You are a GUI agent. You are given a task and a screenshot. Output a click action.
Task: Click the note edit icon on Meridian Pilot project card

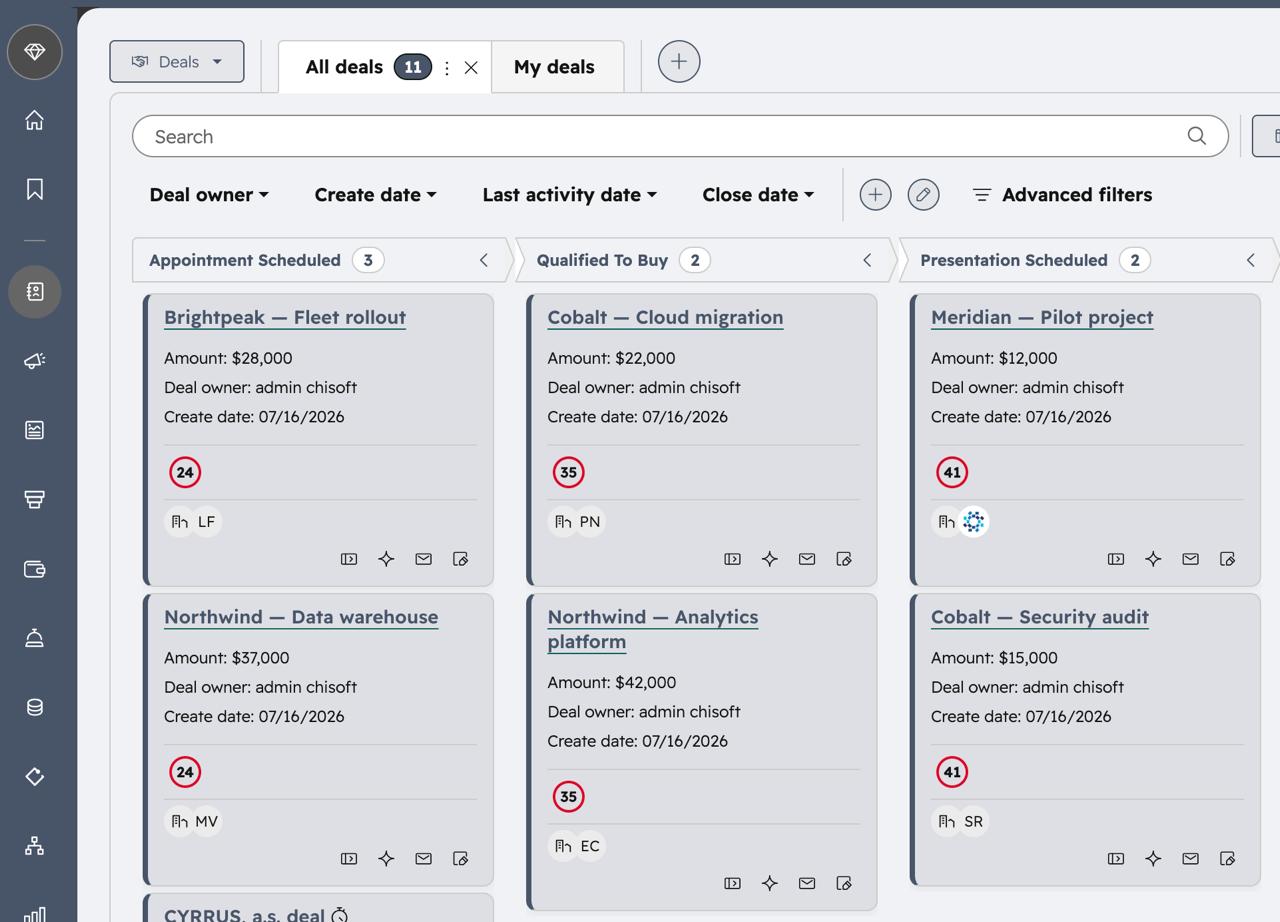pos(1228,559)
